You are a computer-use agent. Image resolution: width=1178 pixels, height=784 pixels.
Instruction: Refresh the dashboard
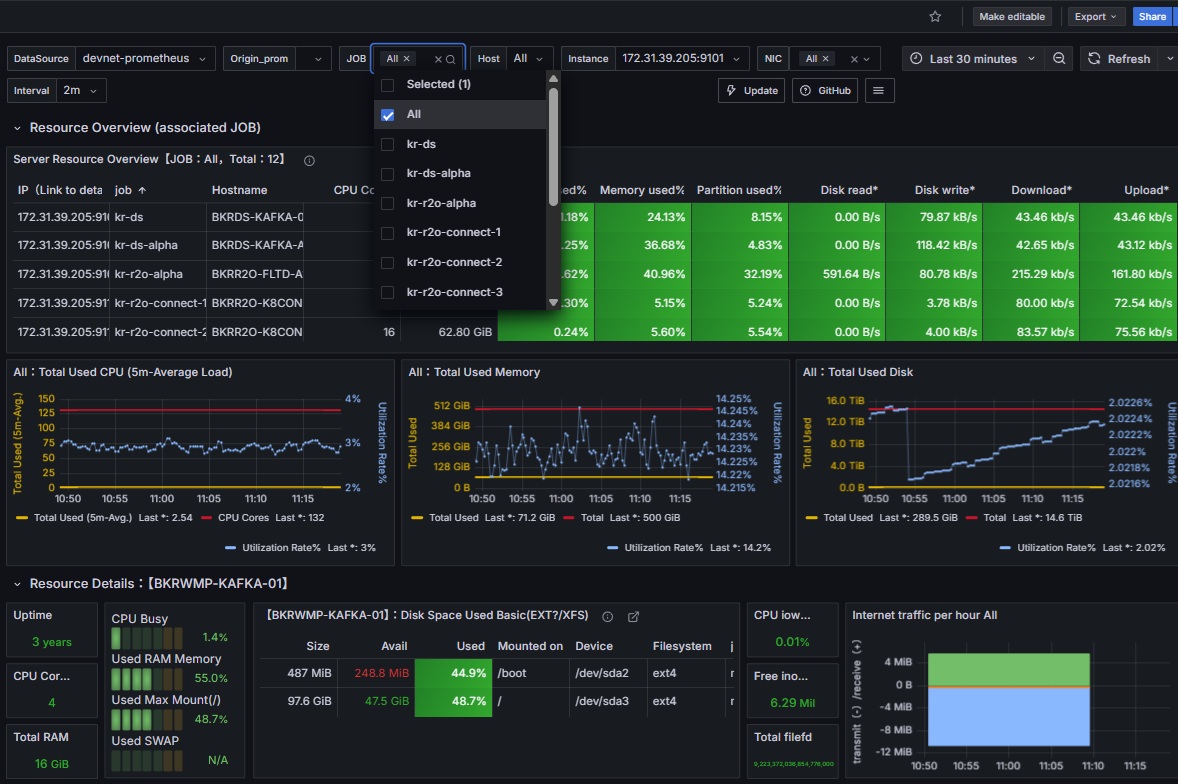pos(1119,59)
